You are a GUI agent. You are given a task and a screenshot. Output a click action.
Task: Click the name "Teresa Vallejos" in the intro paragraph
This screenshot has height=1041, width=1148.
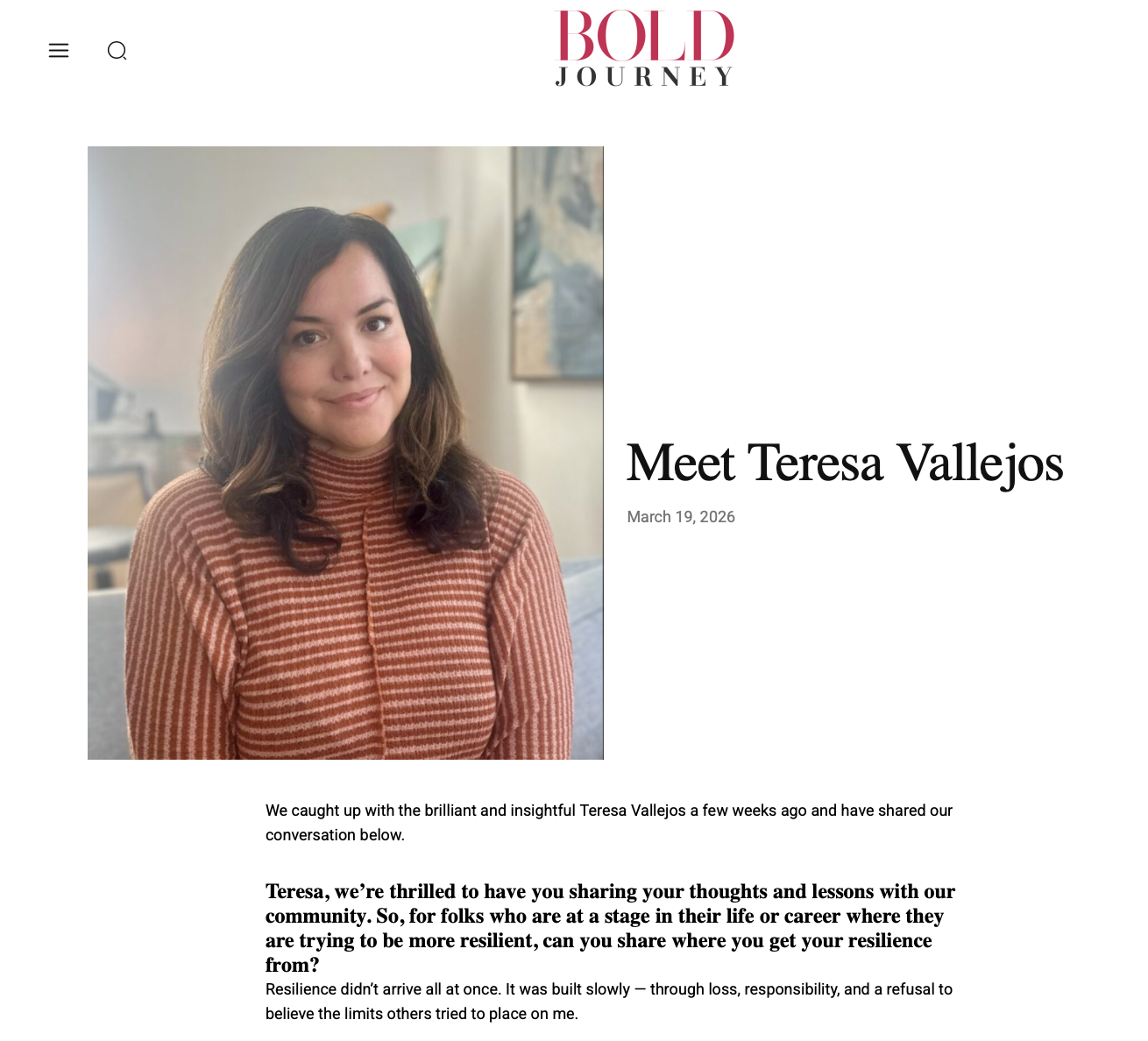tap(633, 811)
